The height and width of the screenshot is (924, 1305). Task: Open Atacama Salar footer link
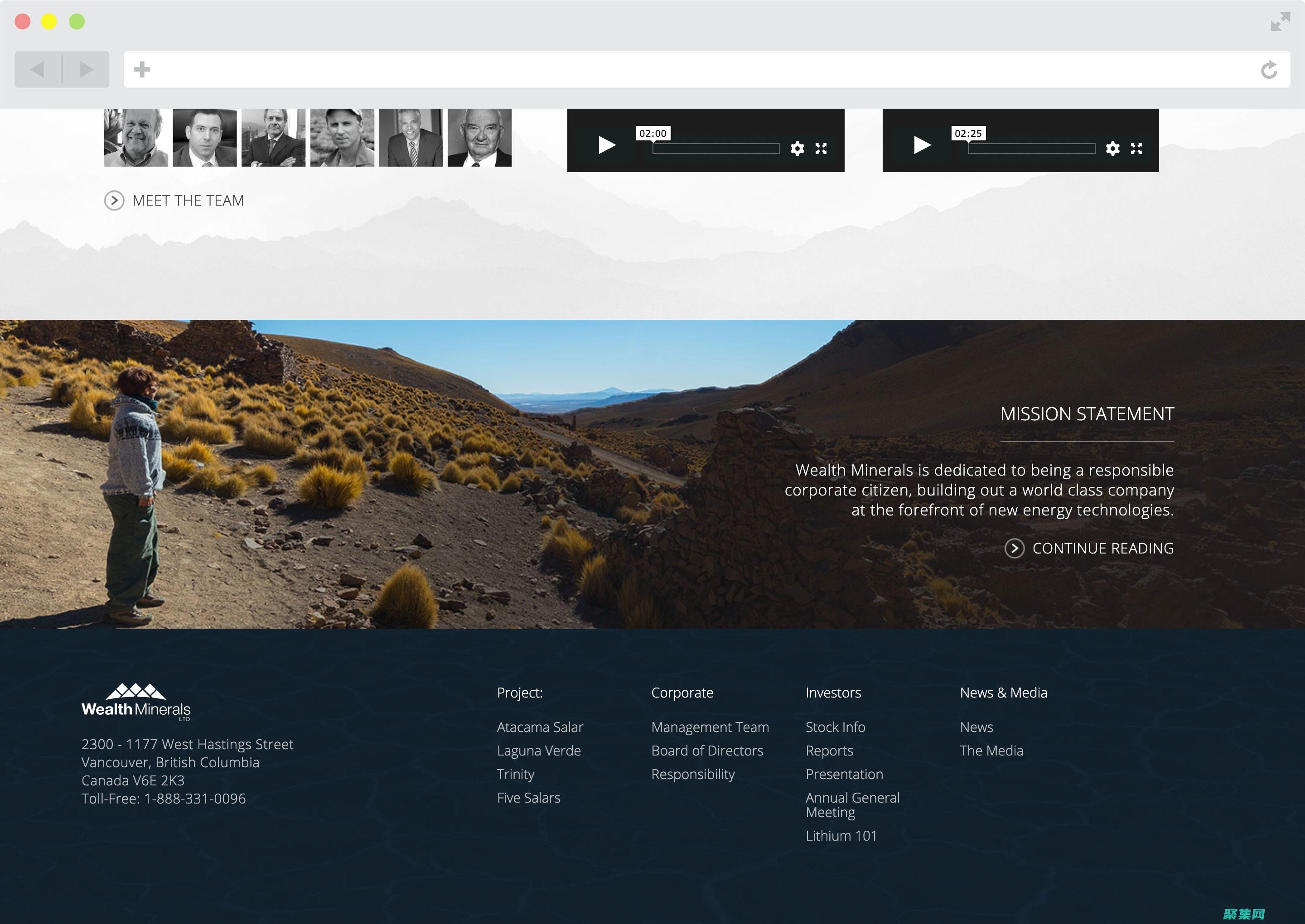540,727
